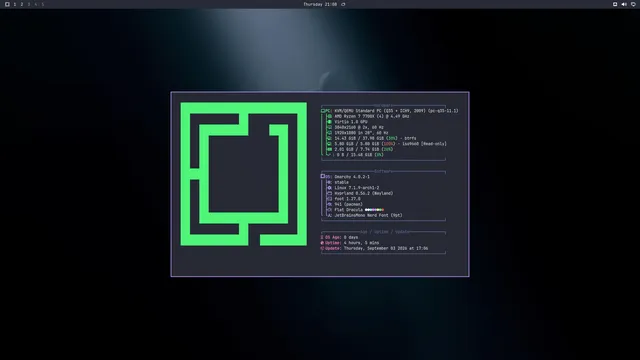Switch to workspace 5

click(x=42, y=4)
